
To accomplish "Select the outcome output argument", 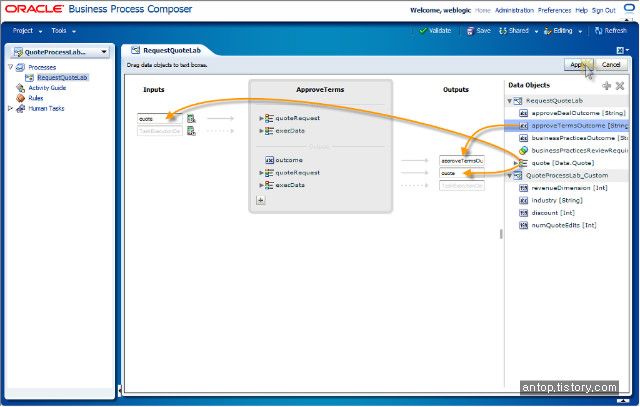I will click(289, 160).
